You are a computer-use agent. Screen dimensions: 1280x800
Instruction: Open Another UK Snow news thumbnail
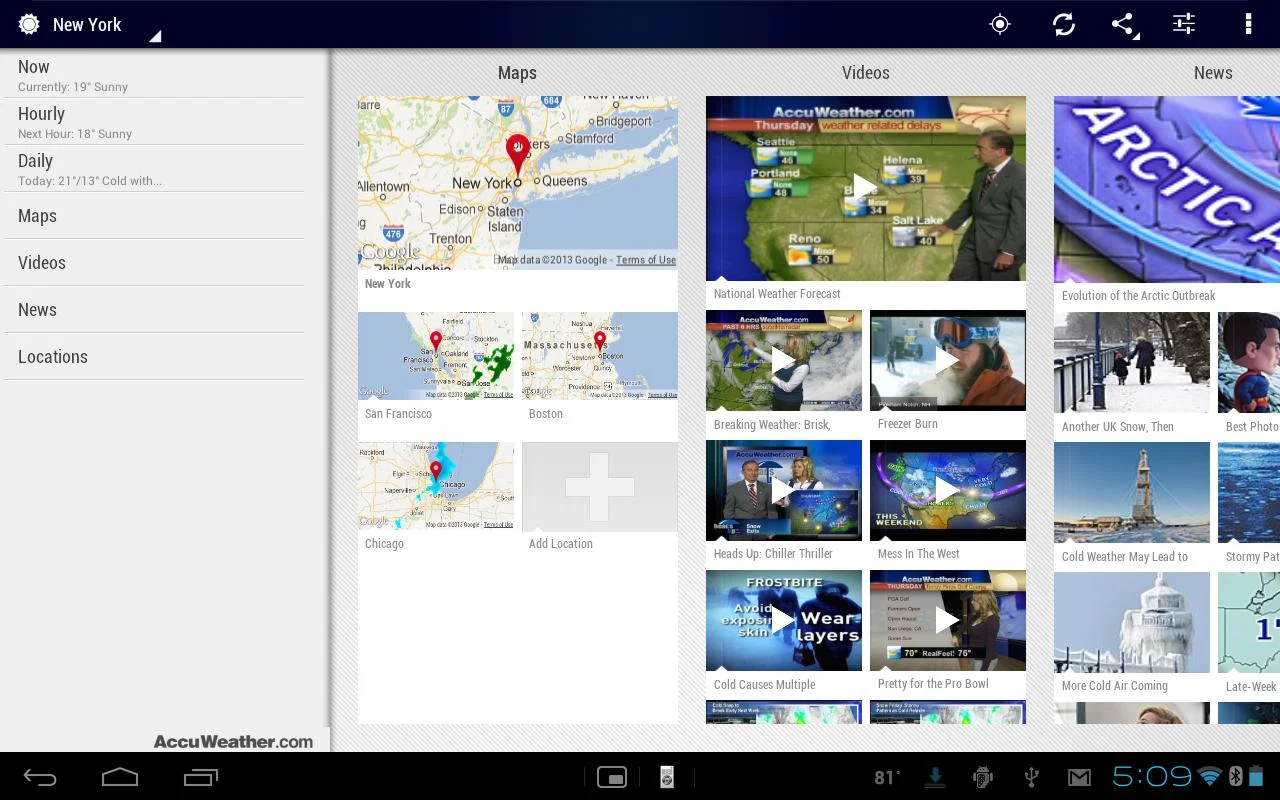1132,362
